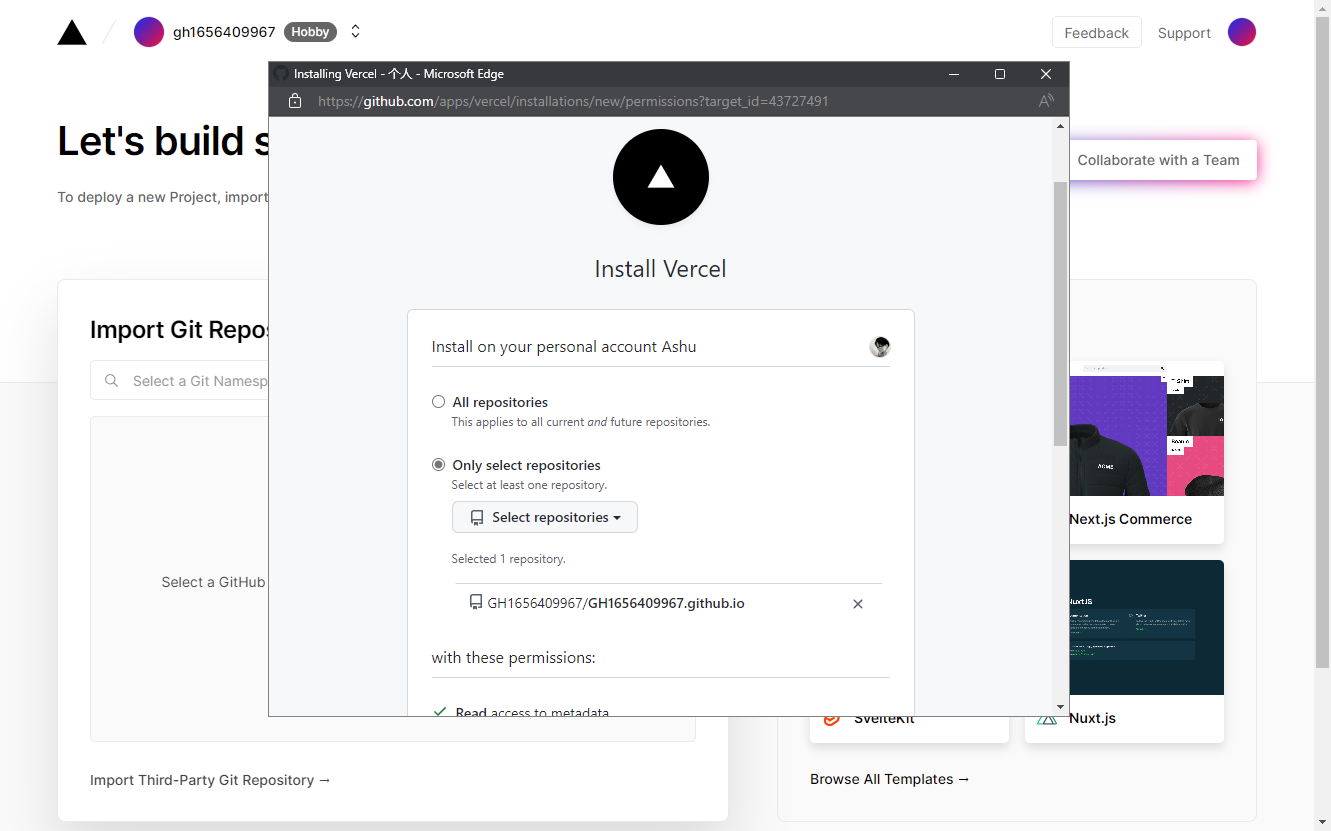Open the Support link
1331x831 pixels.
click(1184, 33)
